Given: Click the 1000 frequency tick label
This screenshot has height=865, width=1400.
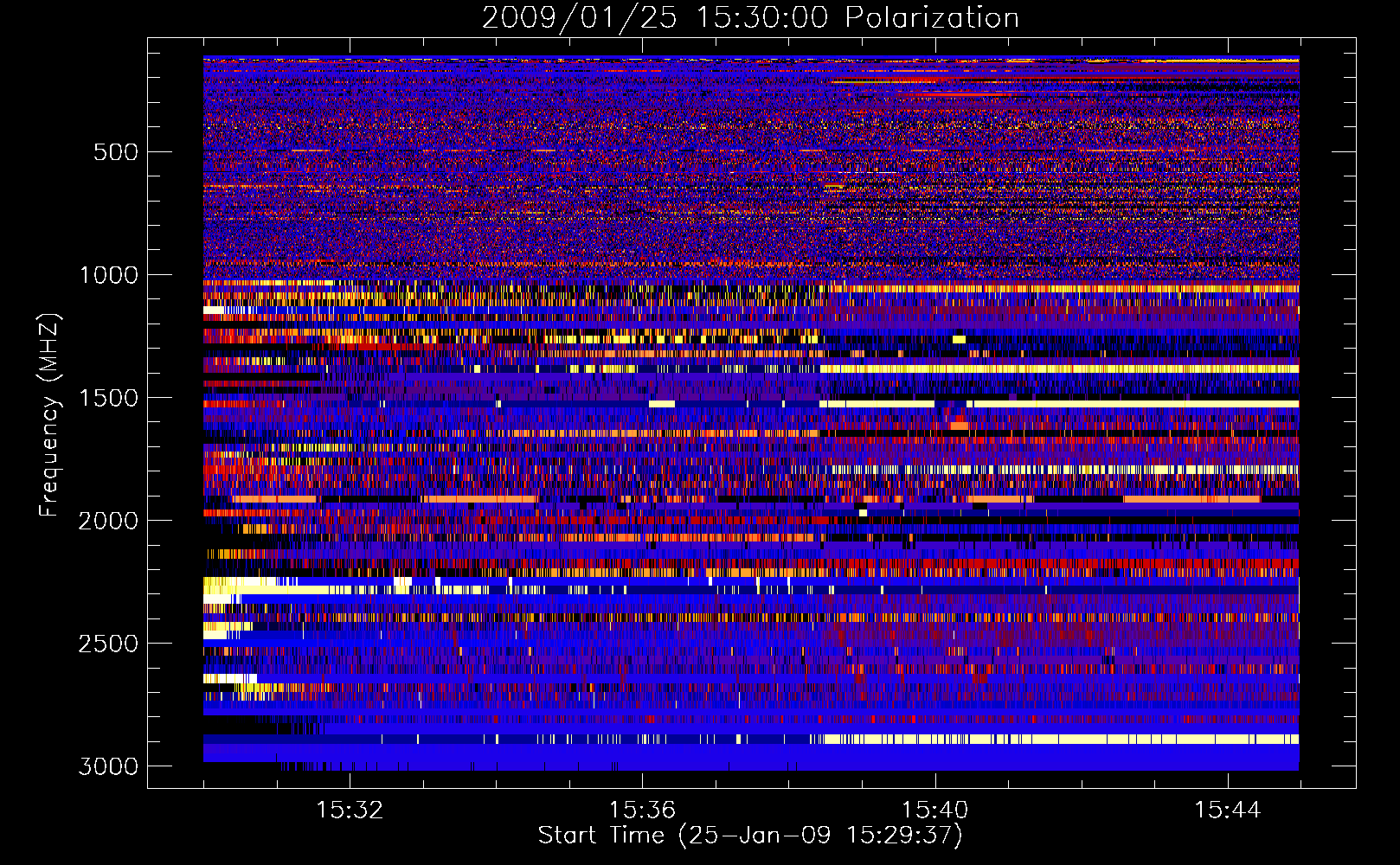Looking at the screenshot, I should click(x=108, y=275).
